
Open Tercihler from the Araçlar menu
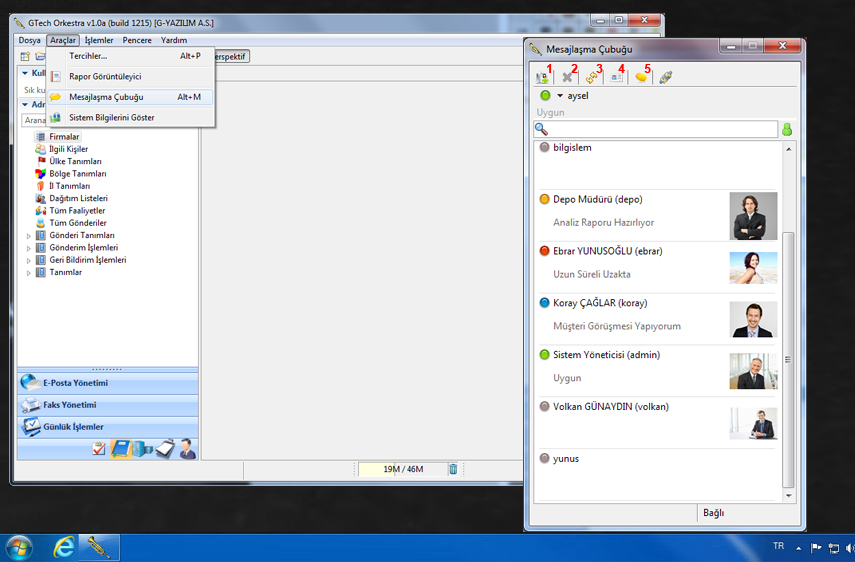coord(88,56)
